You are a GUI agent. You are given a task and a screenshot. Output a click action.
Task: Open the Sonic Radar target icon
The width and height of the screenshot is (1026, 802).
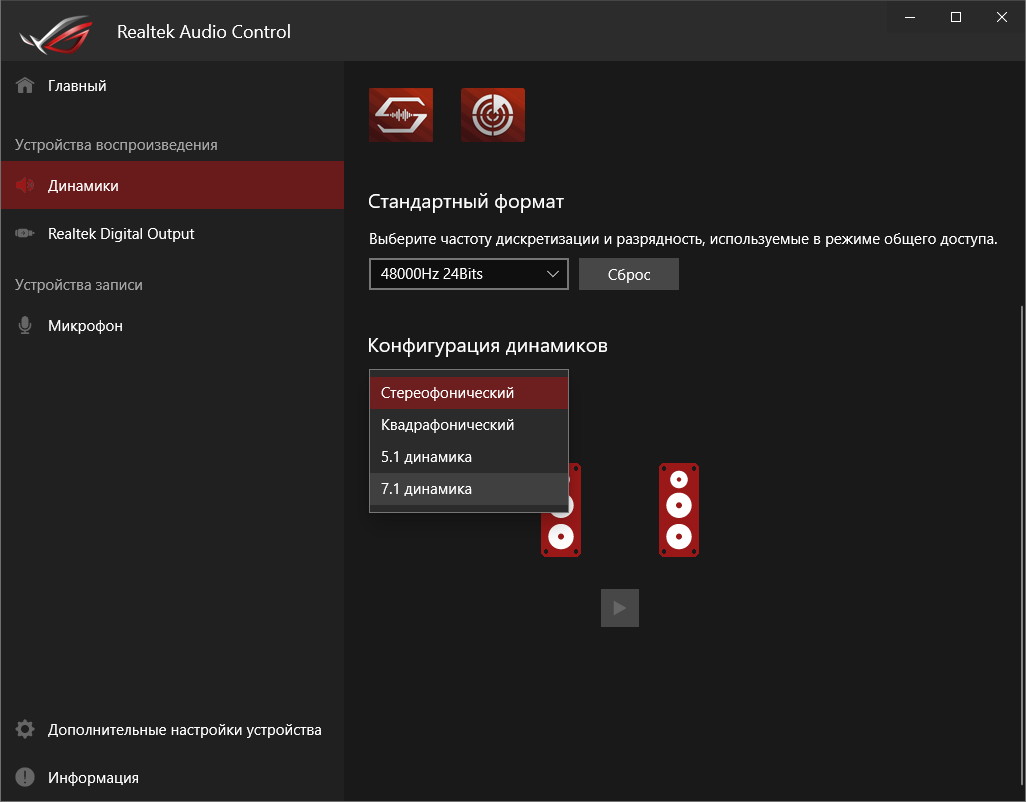point(493,115)
